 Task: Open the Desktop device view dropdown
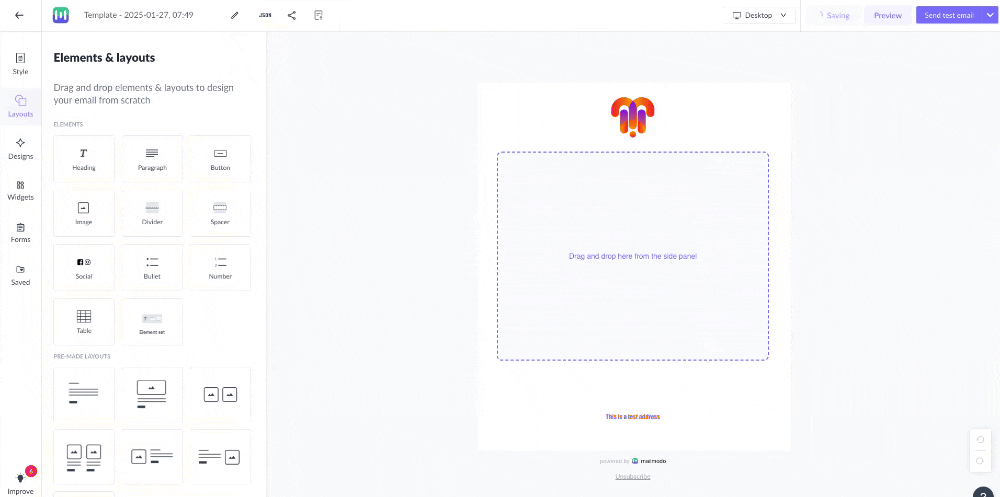(760, 15)
